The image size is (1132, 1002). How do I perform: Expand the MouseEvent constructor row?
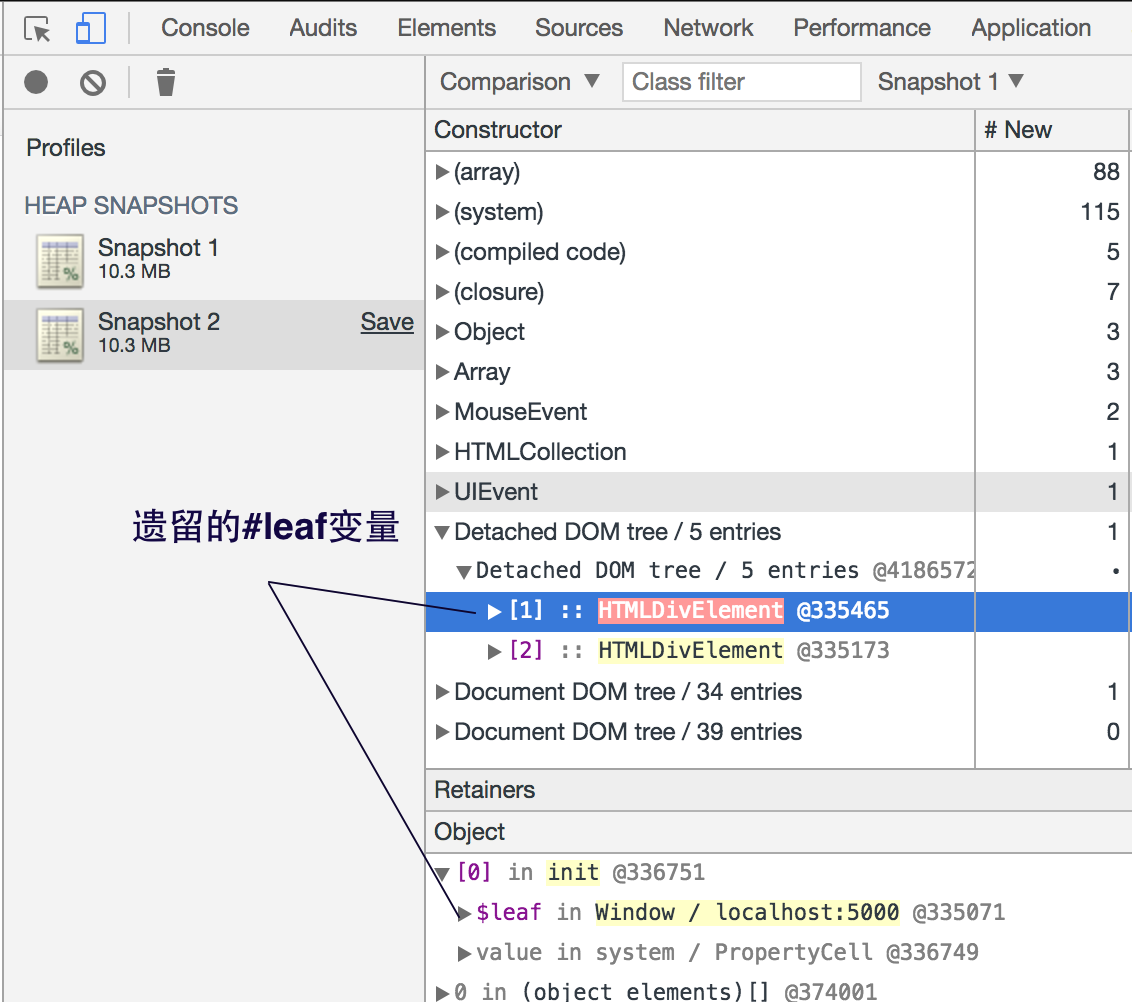(442, 412)
